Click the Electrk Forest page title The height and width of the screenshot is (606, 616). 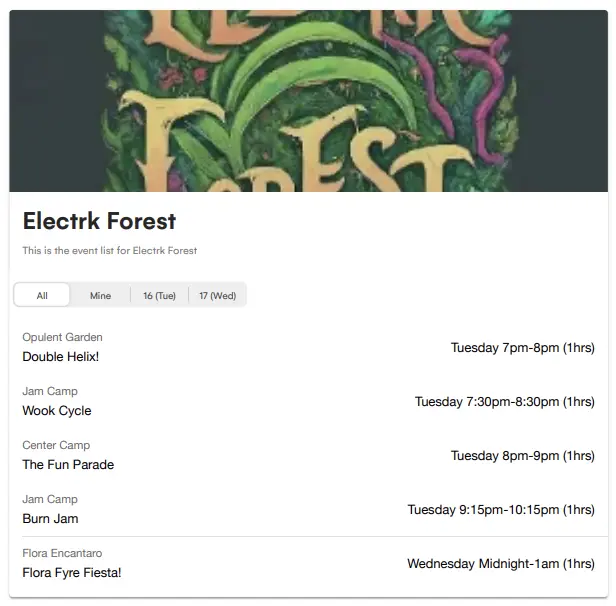tap(99, 220)
